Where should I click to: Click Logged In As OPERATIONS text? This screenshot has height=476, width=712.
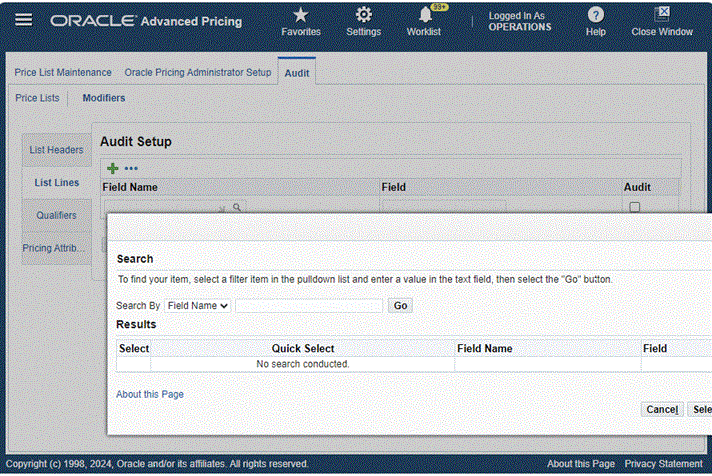click(x=519, y=21)
